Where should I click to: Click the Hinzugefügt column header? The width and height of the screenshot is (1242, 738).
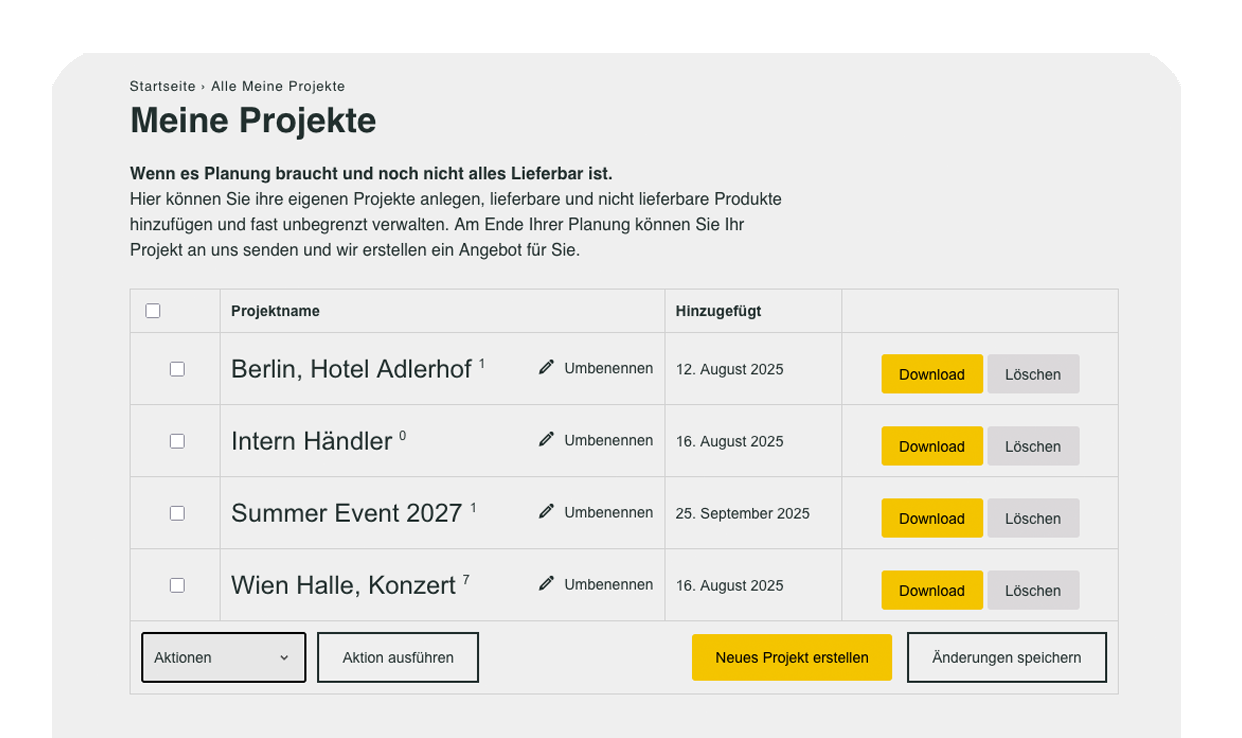718,311
